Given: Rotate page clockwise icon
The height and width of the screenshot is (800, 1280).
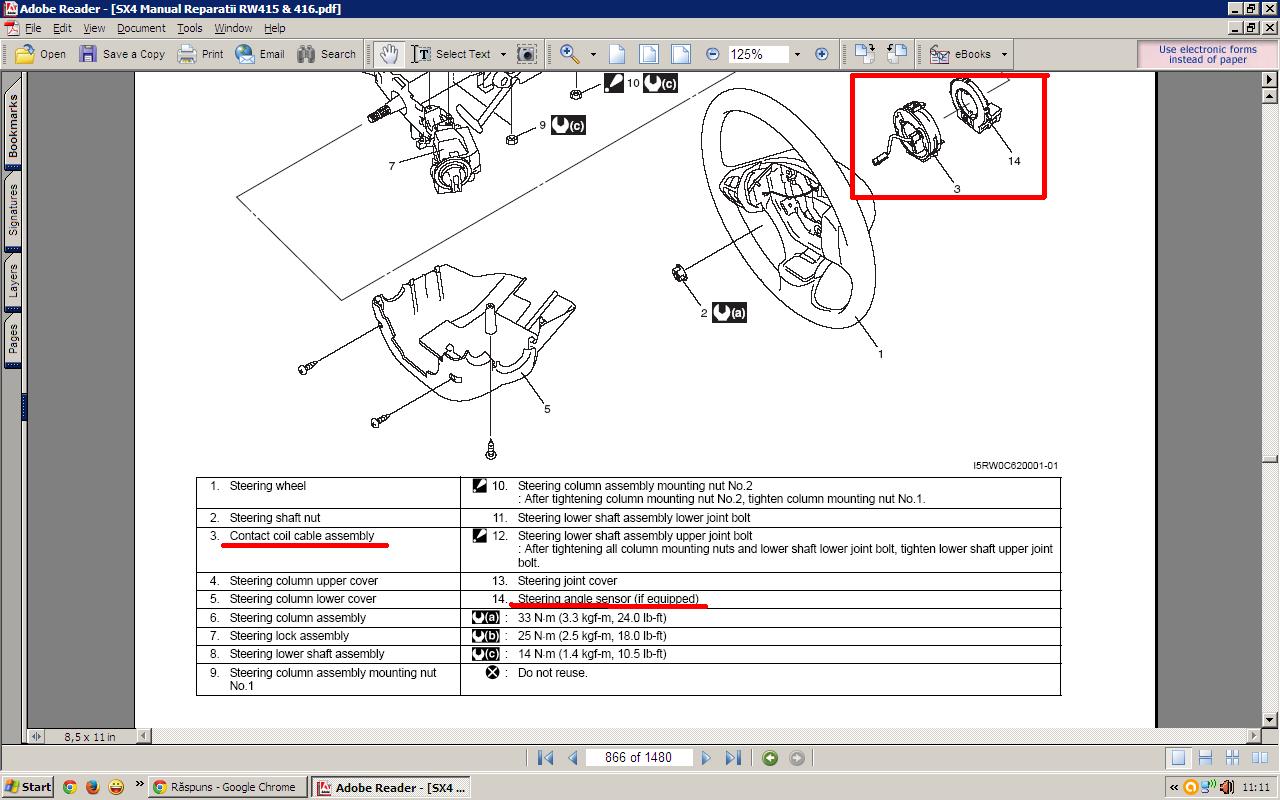Looking at the screenshot, I should [x=865, y=54].
